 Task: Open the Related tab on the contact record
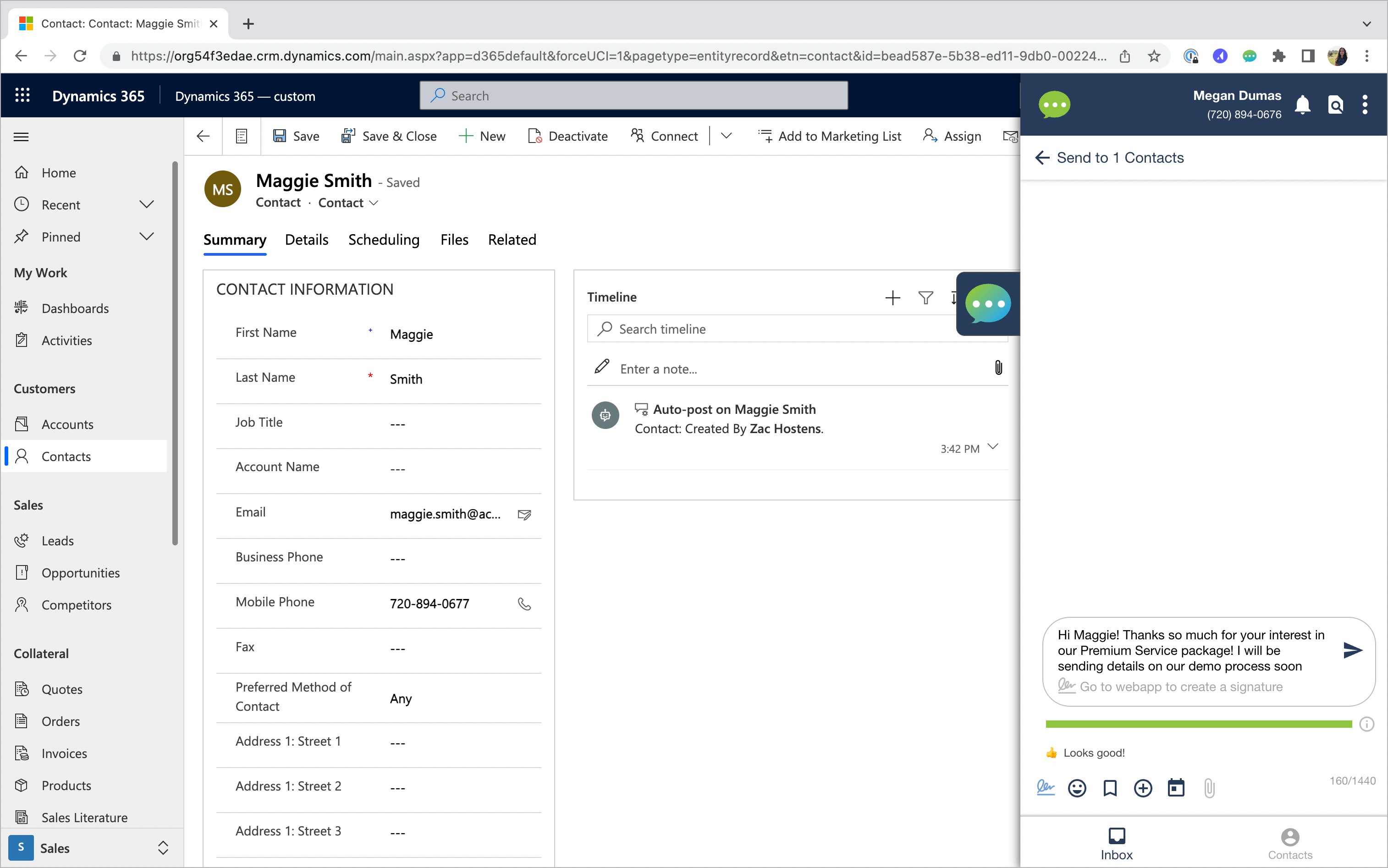pos(512,239)
